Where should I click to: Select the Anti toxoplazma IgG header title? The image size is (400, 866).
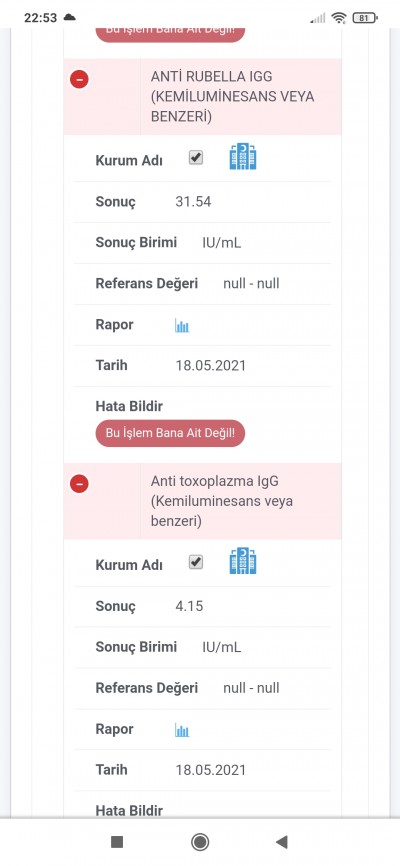pyautogui.click(x=222, y=501)
